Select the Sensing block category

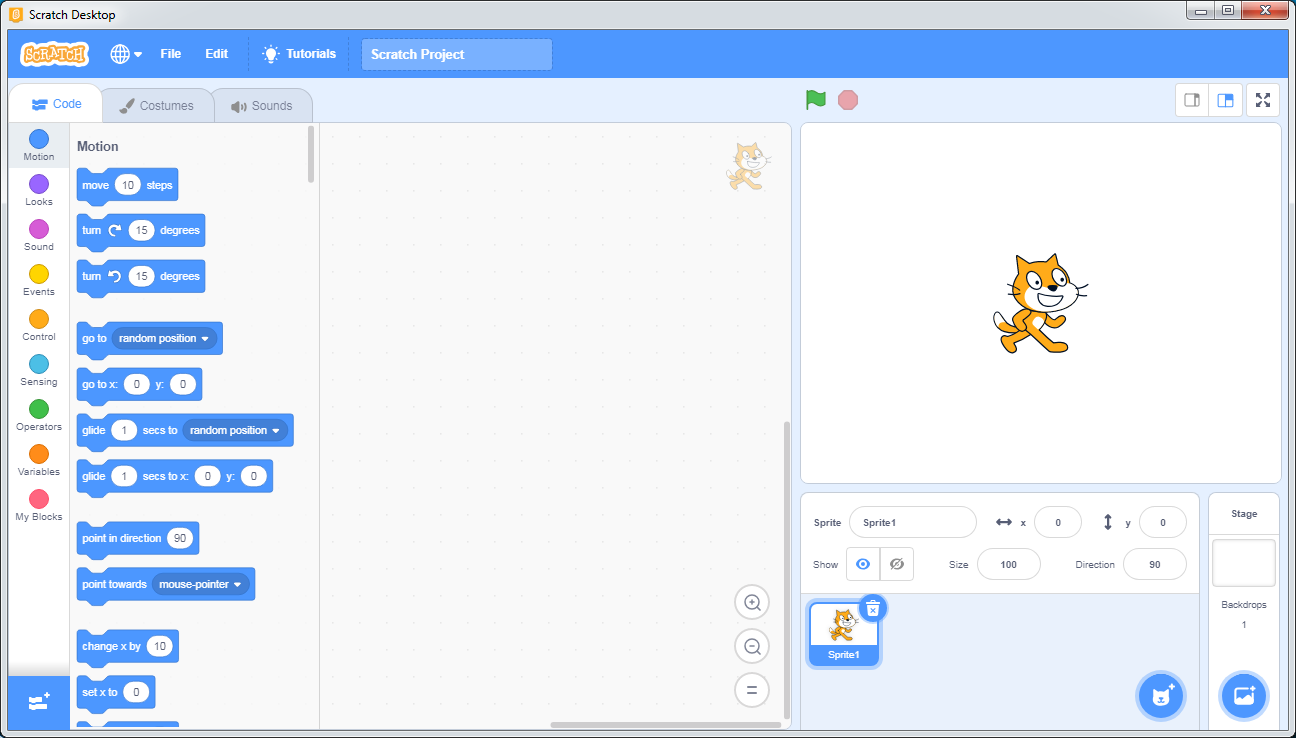tap(39, 371)
